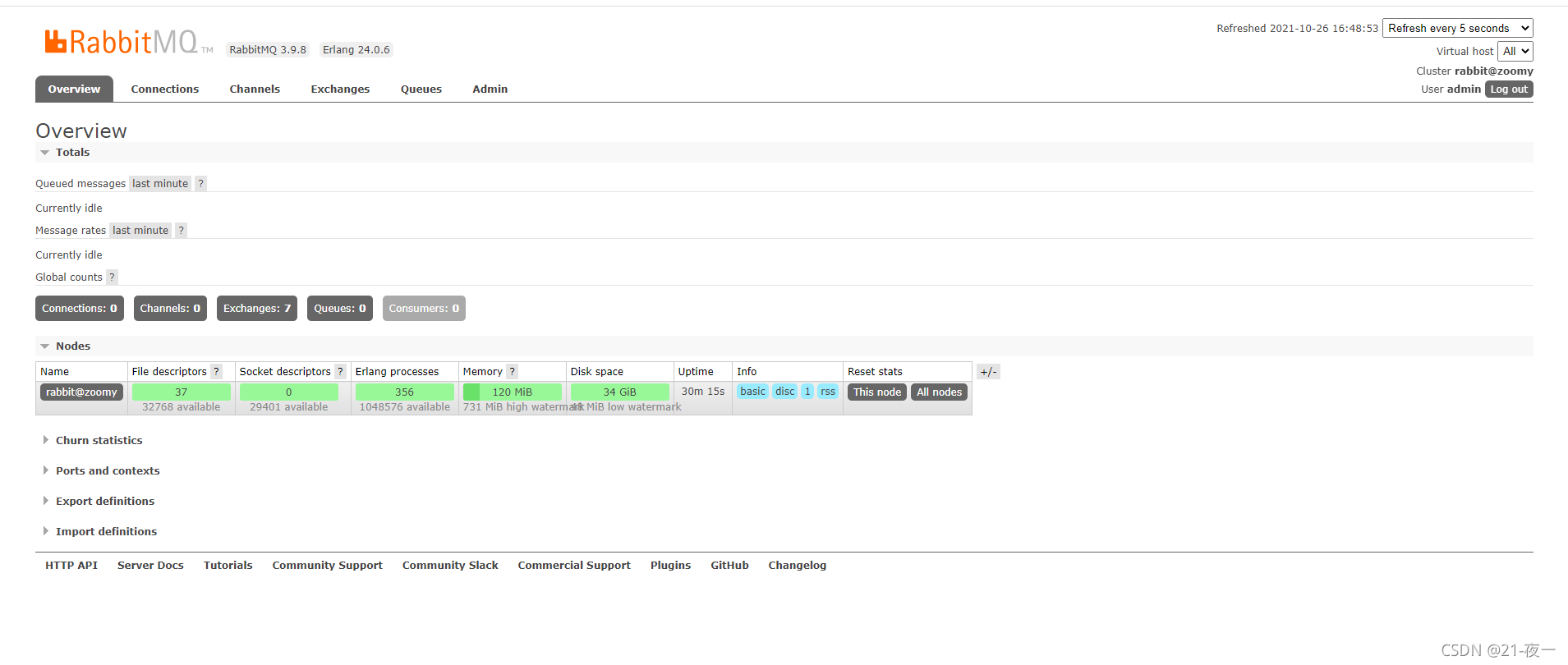Open the Server Docs link
Screen dimensions: 1568x665
[150, 566]
